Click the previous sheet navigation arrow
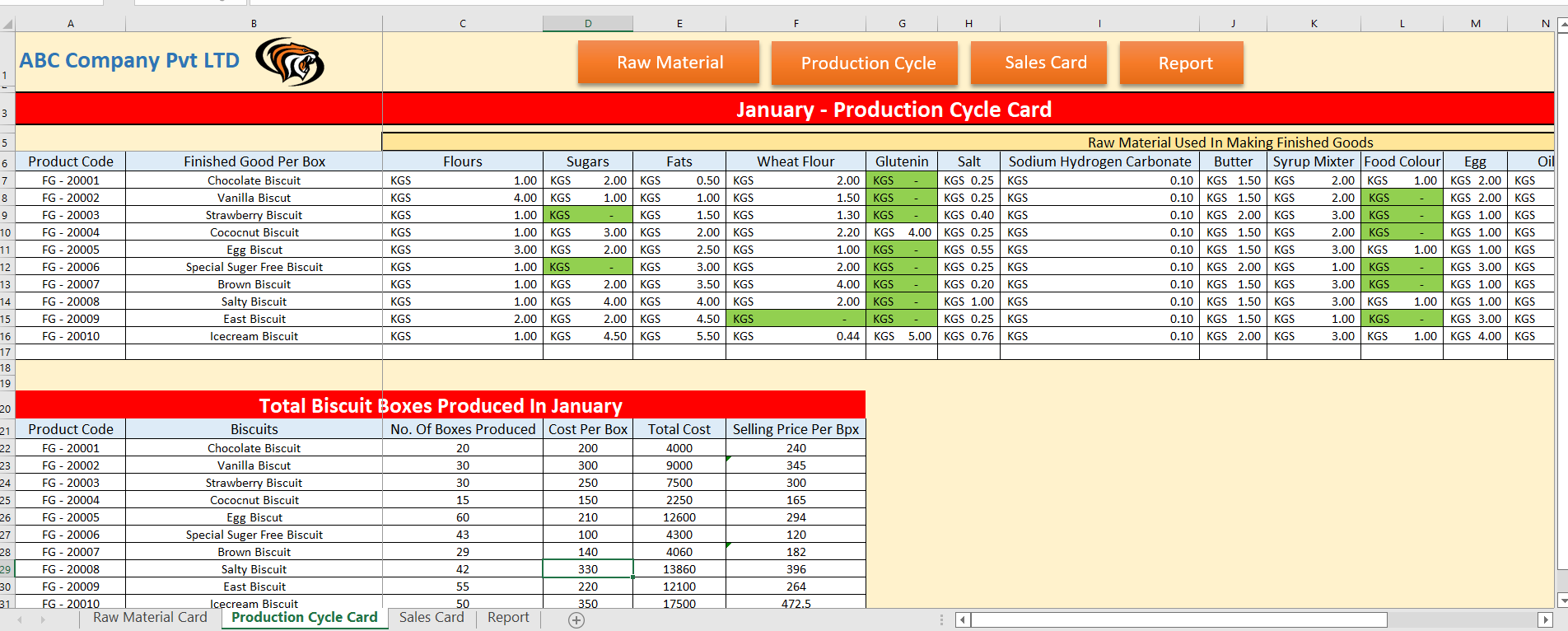The image size is (1568, 631). coord(20,619)
